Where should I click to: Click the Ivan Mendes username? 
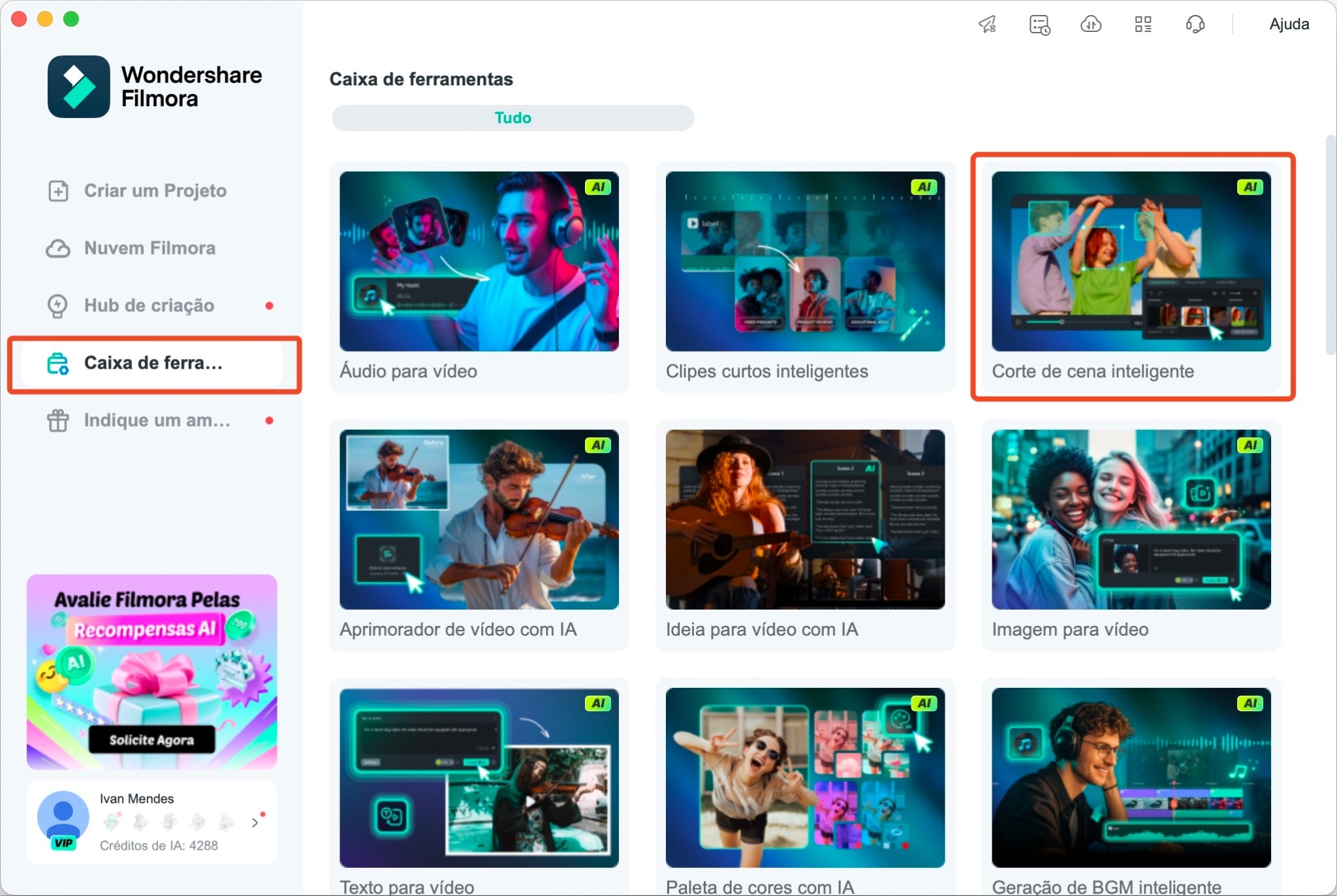[x=136, y=799]
